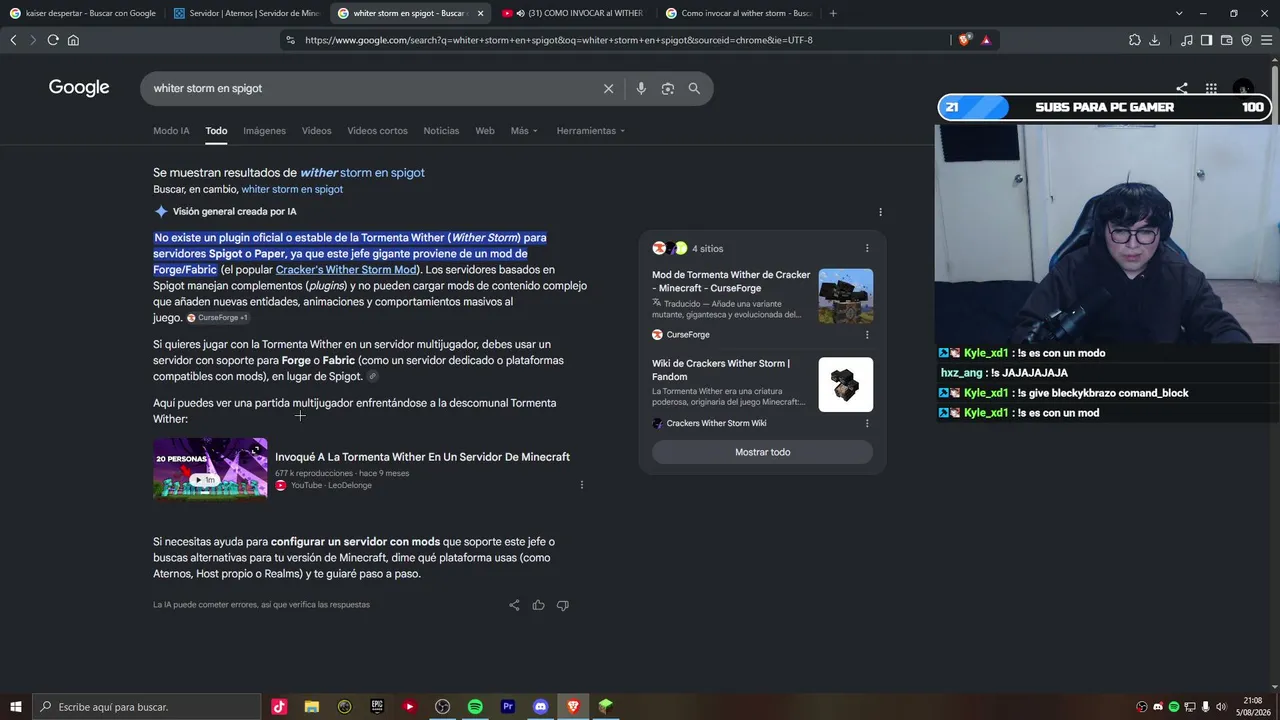Expand the Más search filter dropdown
The width and height of the screenshot is (1280, 720).
coord(524,131)
